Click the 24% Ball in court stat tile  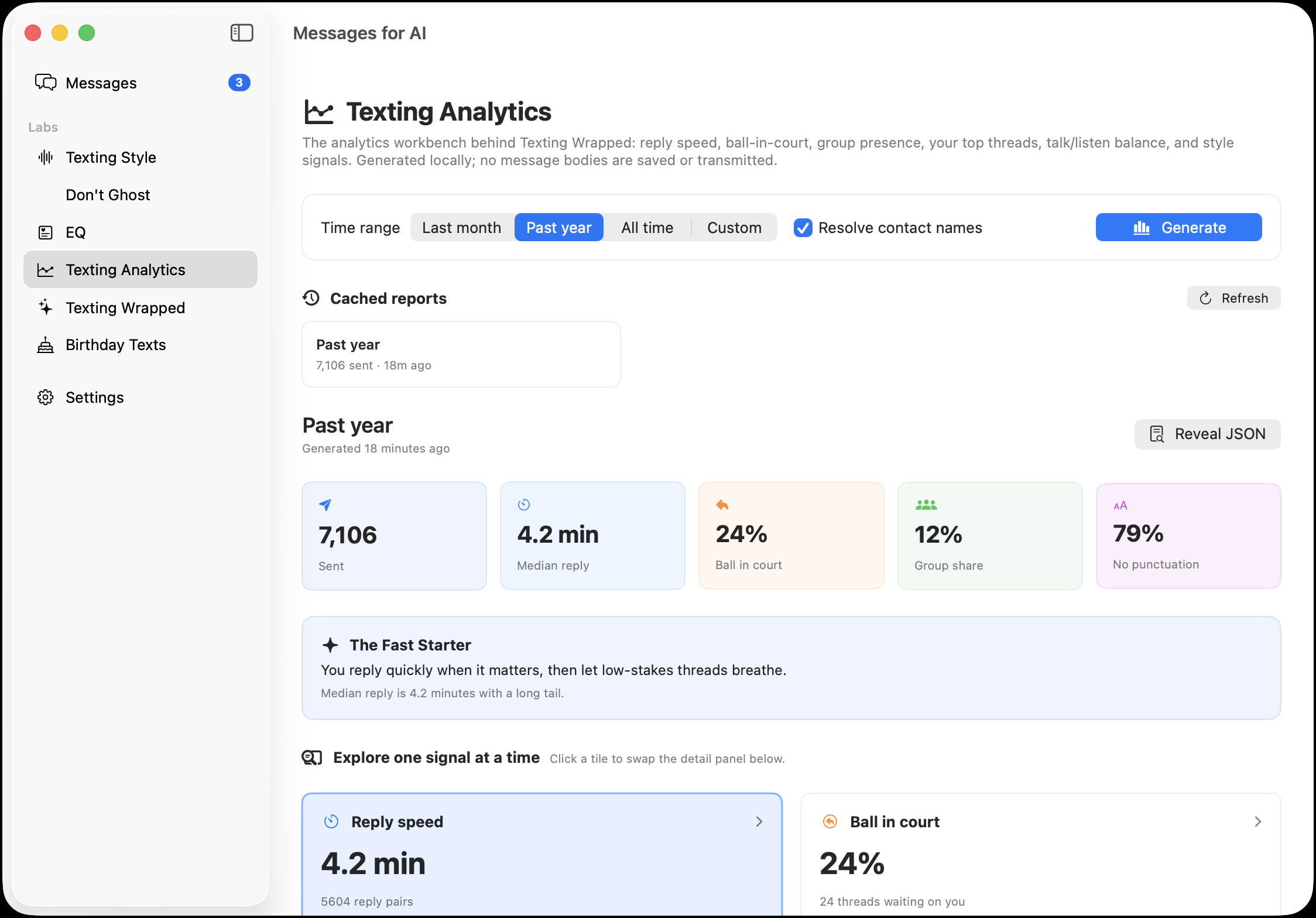tap(791, 536)
